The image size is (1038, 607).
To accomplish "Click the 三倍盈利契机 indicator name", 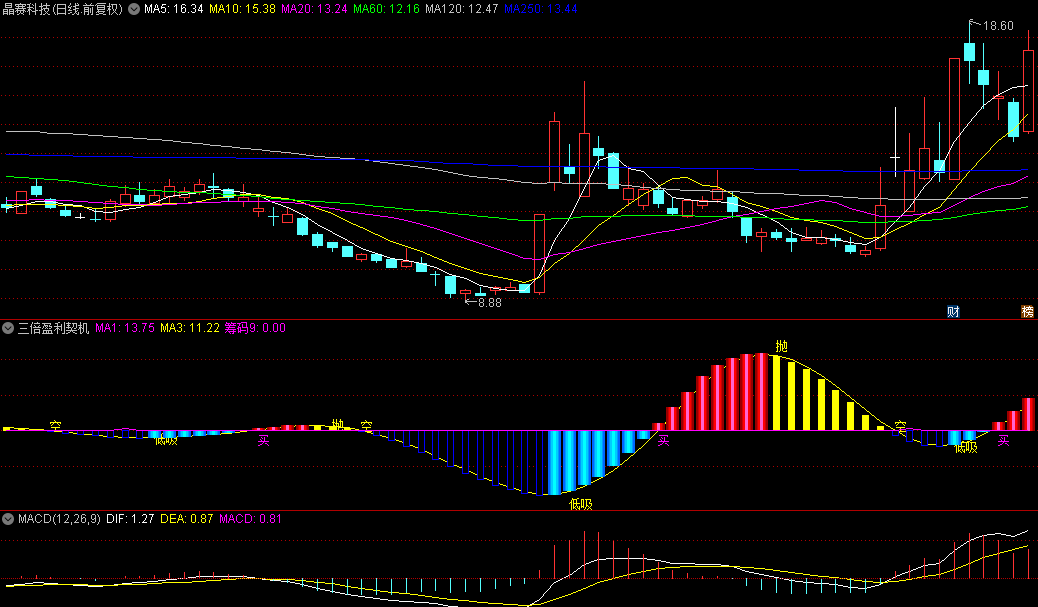I will click(x=53, y=328).
